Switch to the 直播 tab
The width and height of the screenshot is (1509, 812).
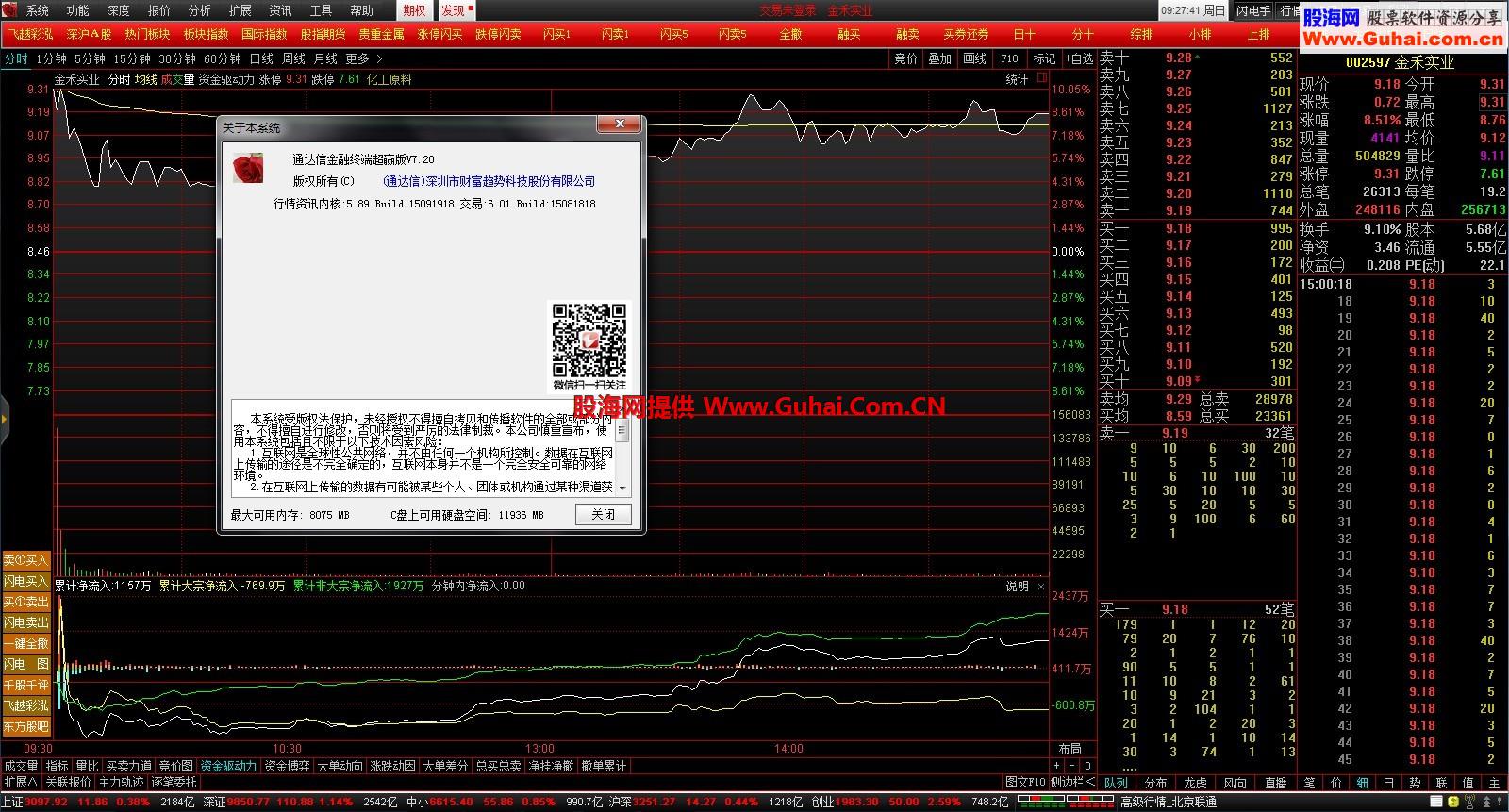pyautogui.click(x=1275, y=783)
